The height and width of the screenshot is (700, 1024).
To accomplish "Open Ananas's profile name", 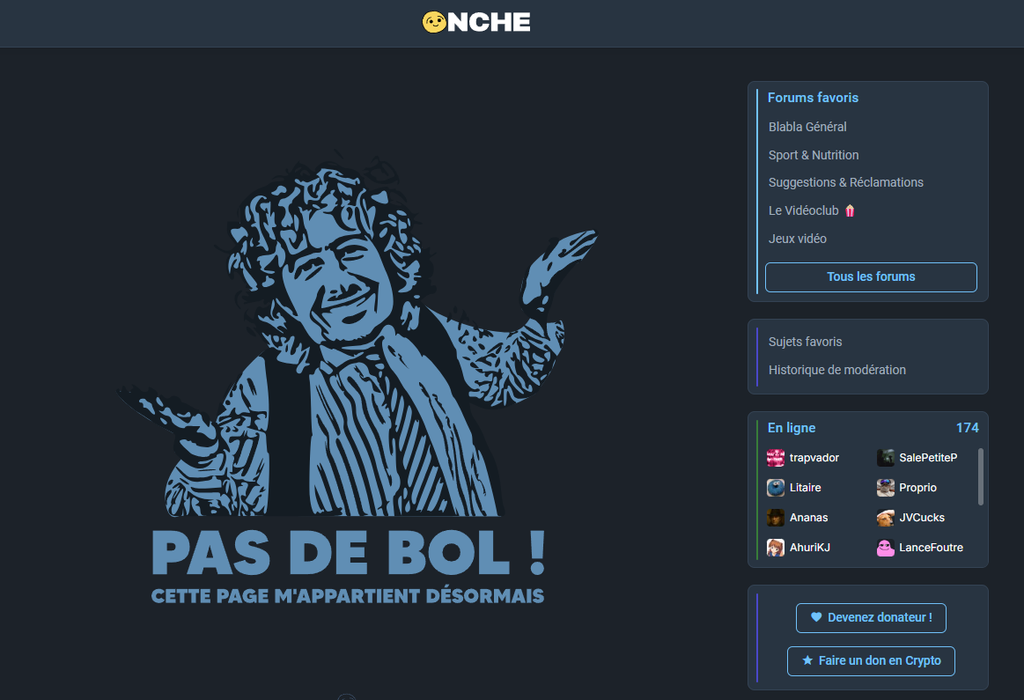I will (x=808, y=518).
